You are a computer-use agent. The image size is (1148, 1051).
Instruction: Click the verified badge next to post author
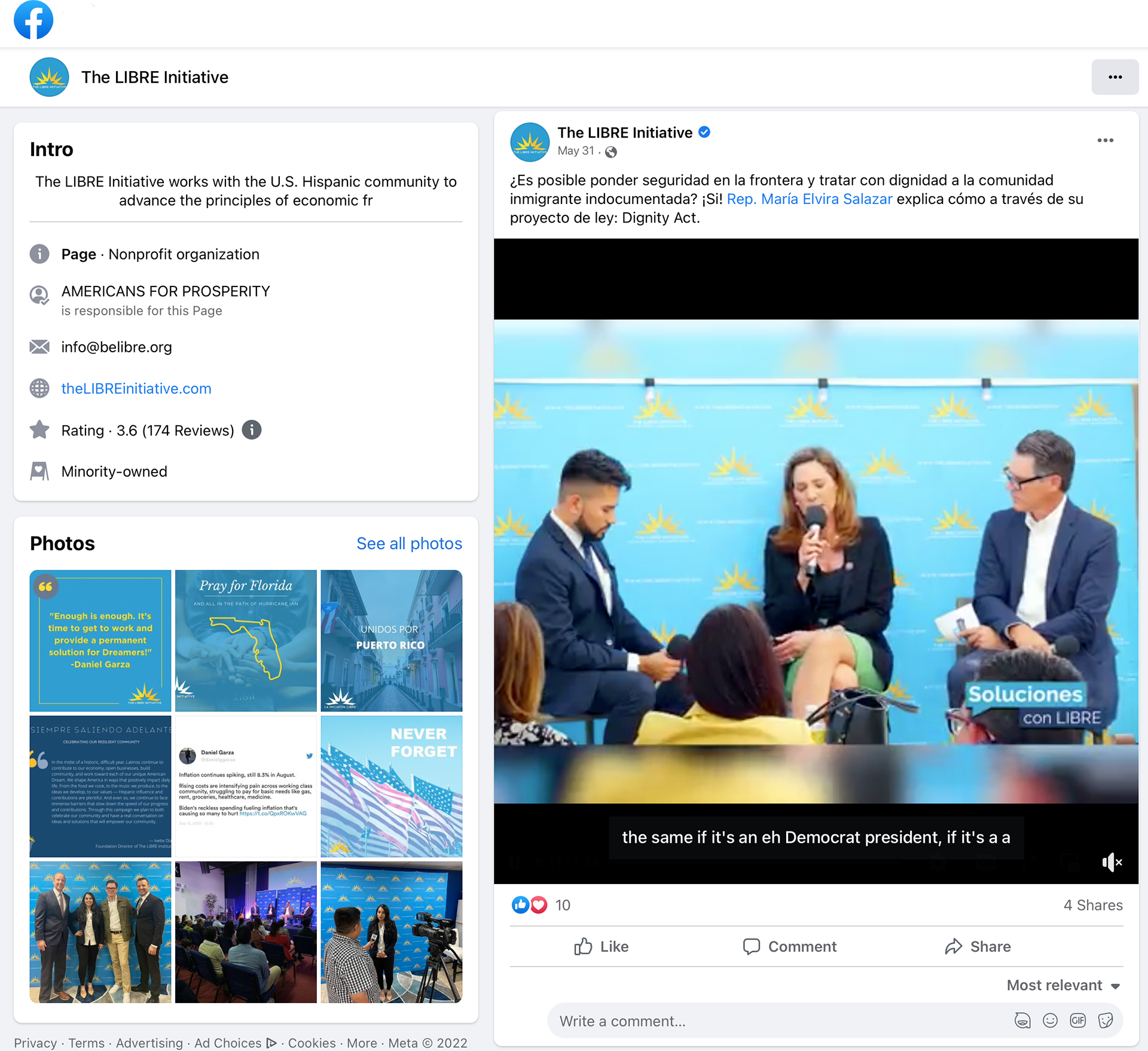[x=704, y=132]
